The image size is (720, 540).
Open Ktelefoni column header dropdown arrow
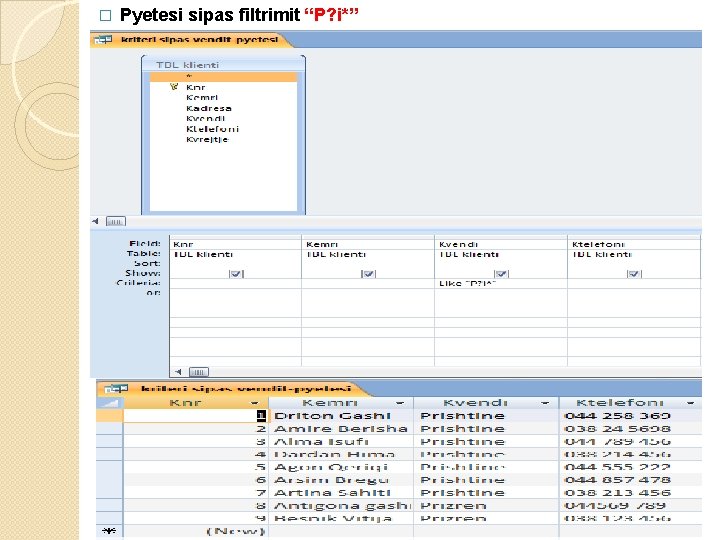click(690, 403)
